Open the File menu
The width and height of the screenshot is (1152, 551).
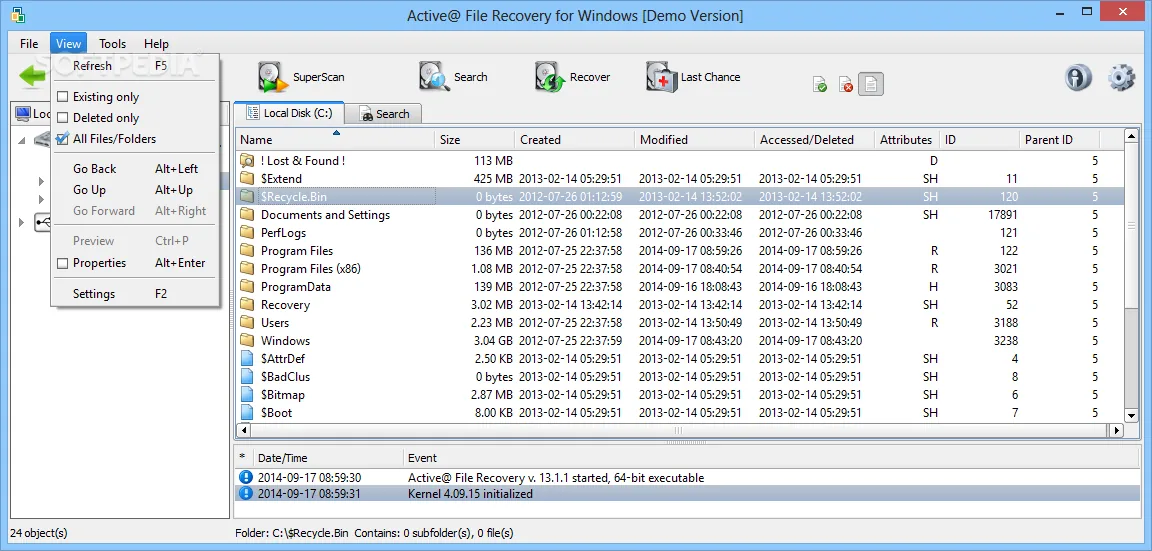29,43
